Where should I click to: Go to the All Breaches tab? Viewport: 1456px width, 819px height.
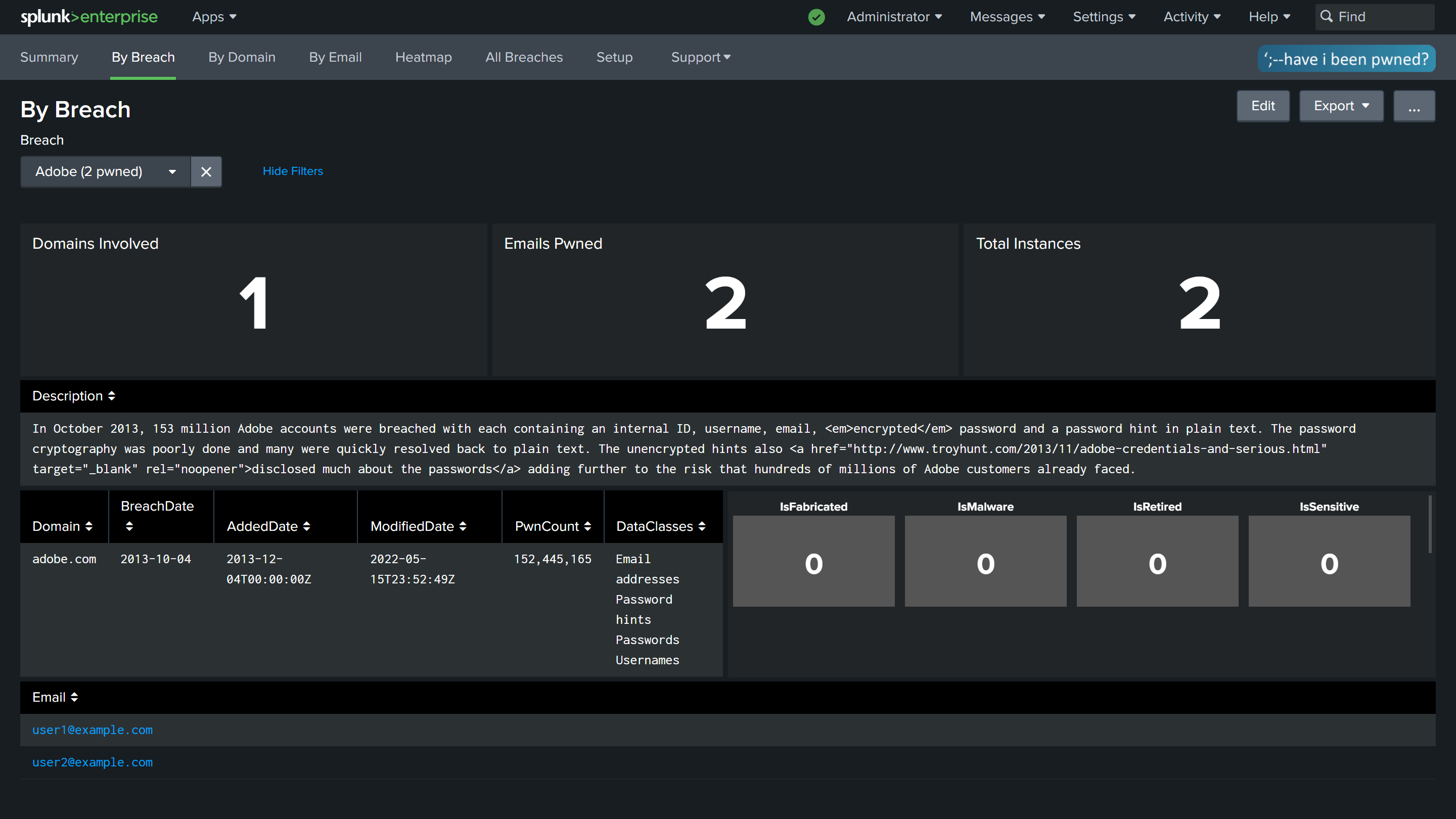tap(523, 57)
